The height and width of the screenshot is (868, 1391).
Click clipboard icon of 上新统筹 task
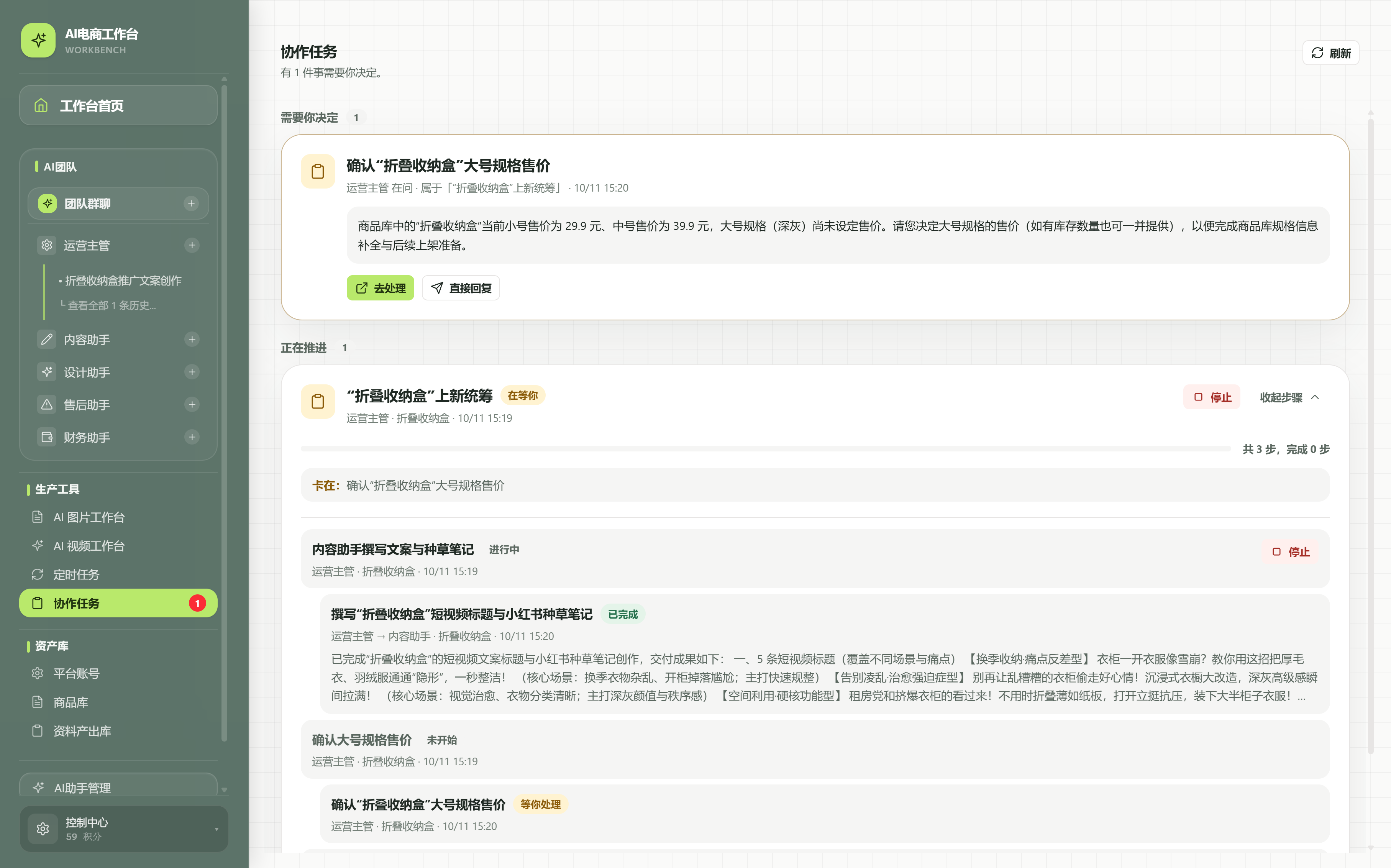click(318, 401)
